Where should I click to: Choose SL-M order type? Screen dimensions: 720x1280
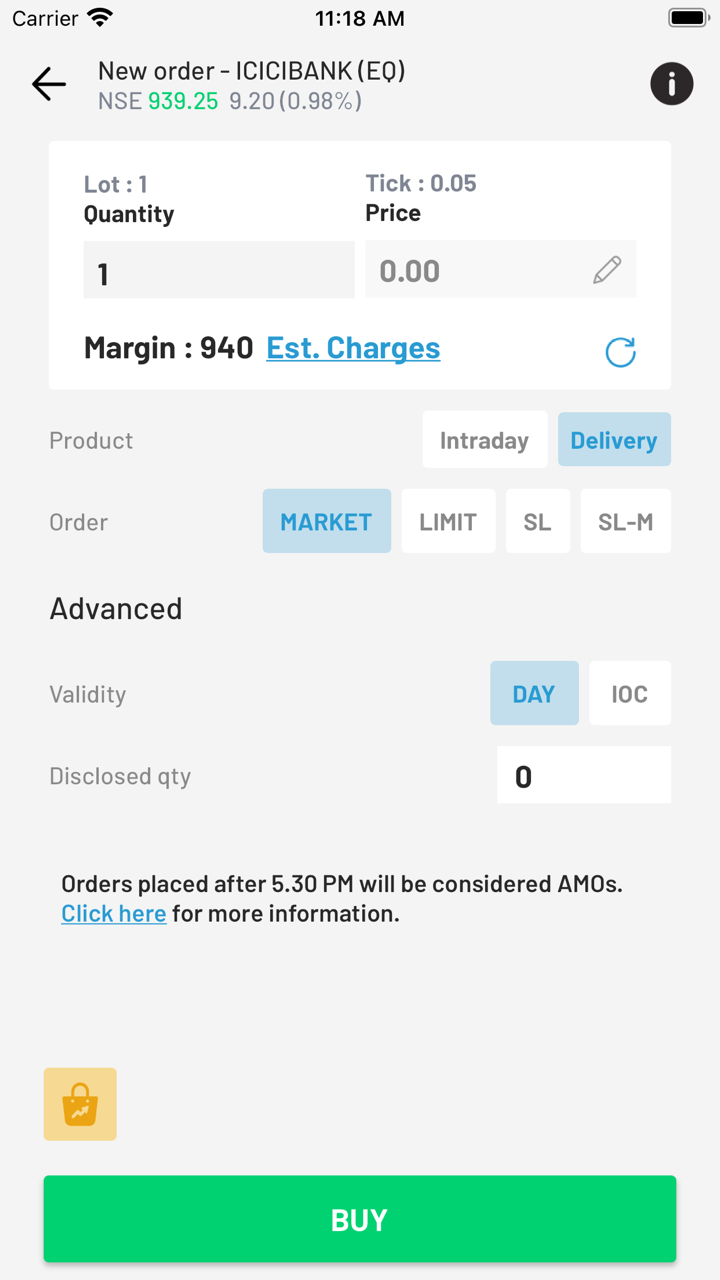[625, 521]
